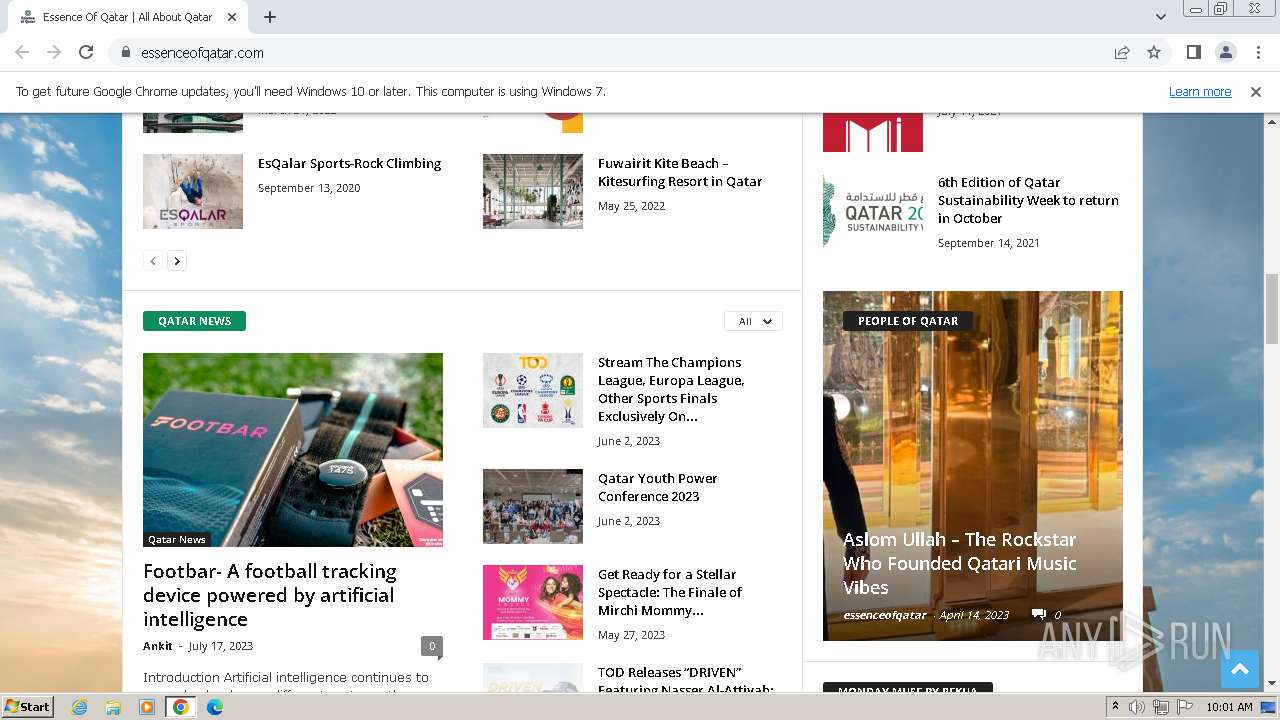Image resolution: width=1280 pixels, height=720 pixels.
Task: Open EsQalar Sports-Rock Climbing article
Action: point(349,163)
